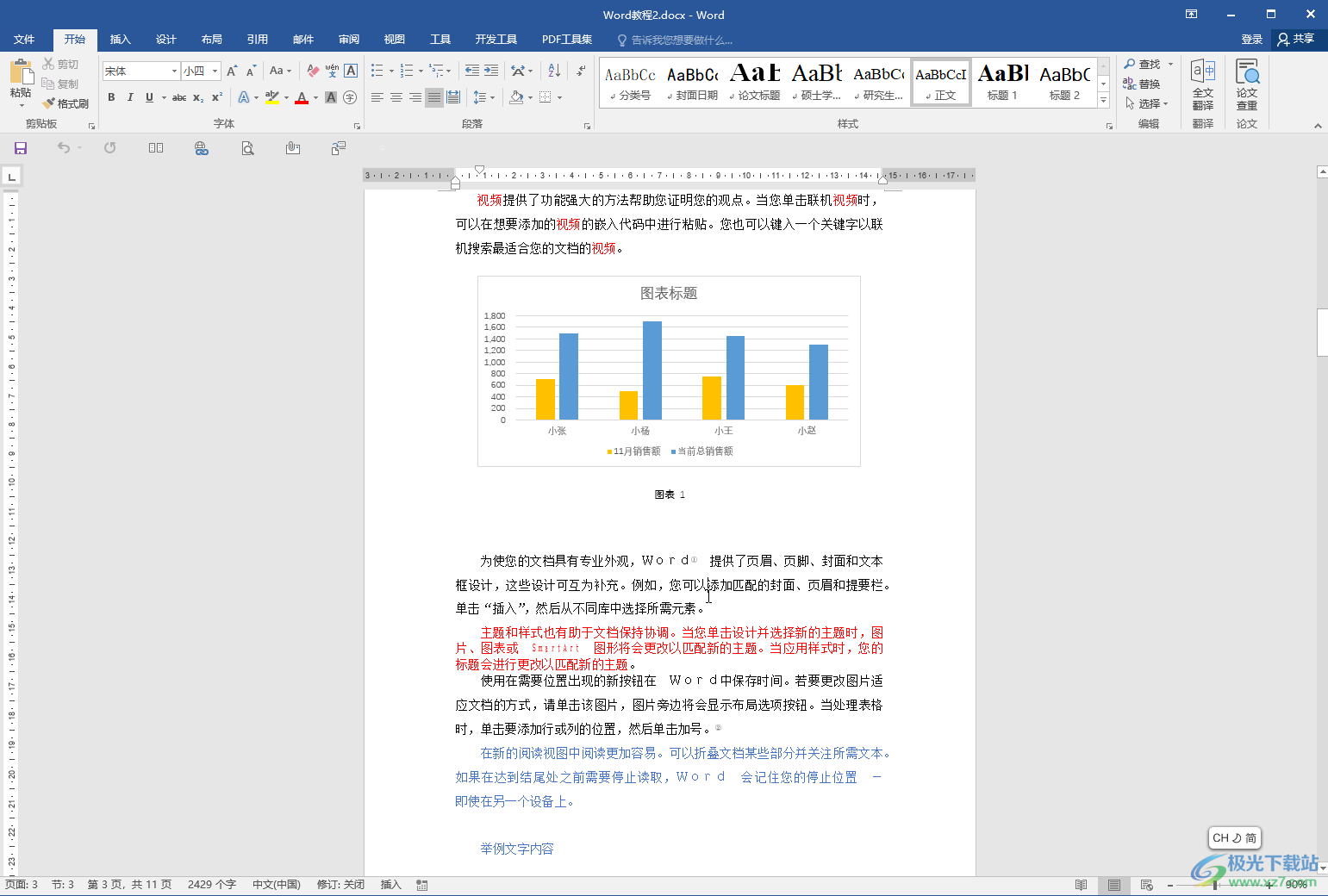Switch to the Layout (布局) tab
Screen dimensions: 1328x896
212,40
